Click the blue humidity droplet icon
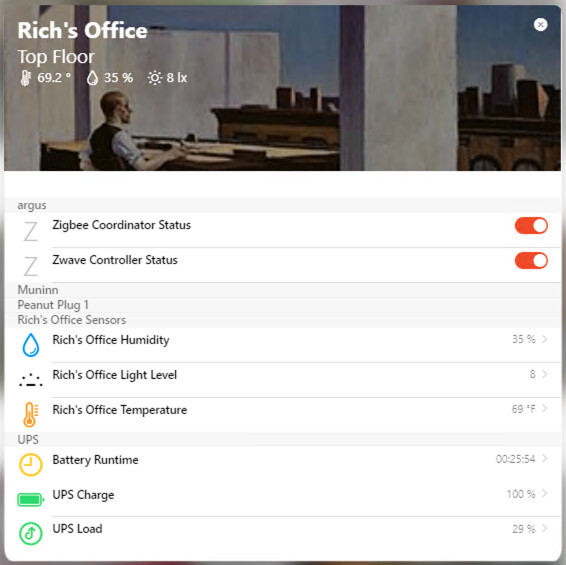566x565 pixels. 31,345
